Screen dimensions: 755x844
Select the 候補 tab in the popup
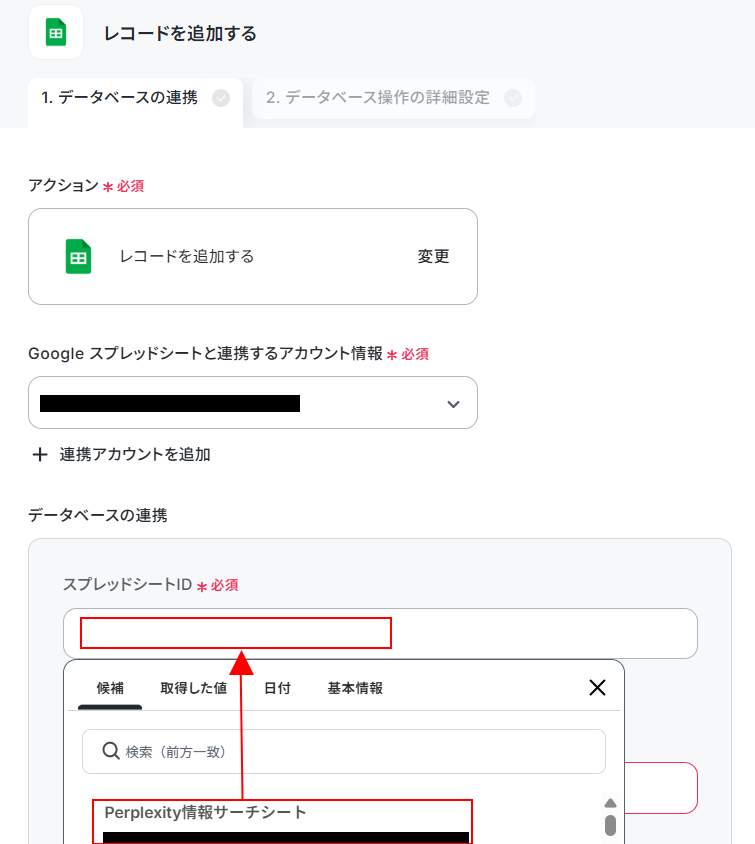(x=110, y=688)
